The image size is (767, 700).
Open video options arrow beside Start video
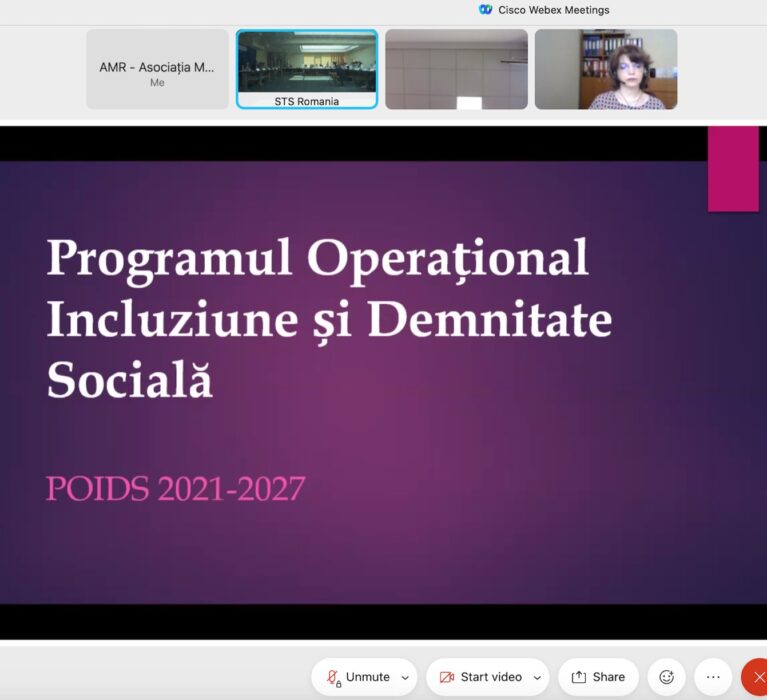point(537,677)
